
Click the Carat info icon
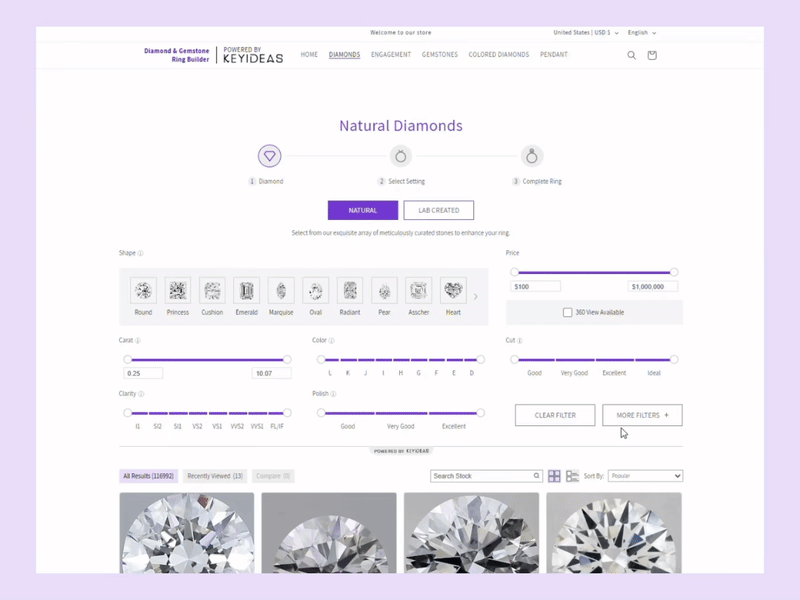coord(138,340)
